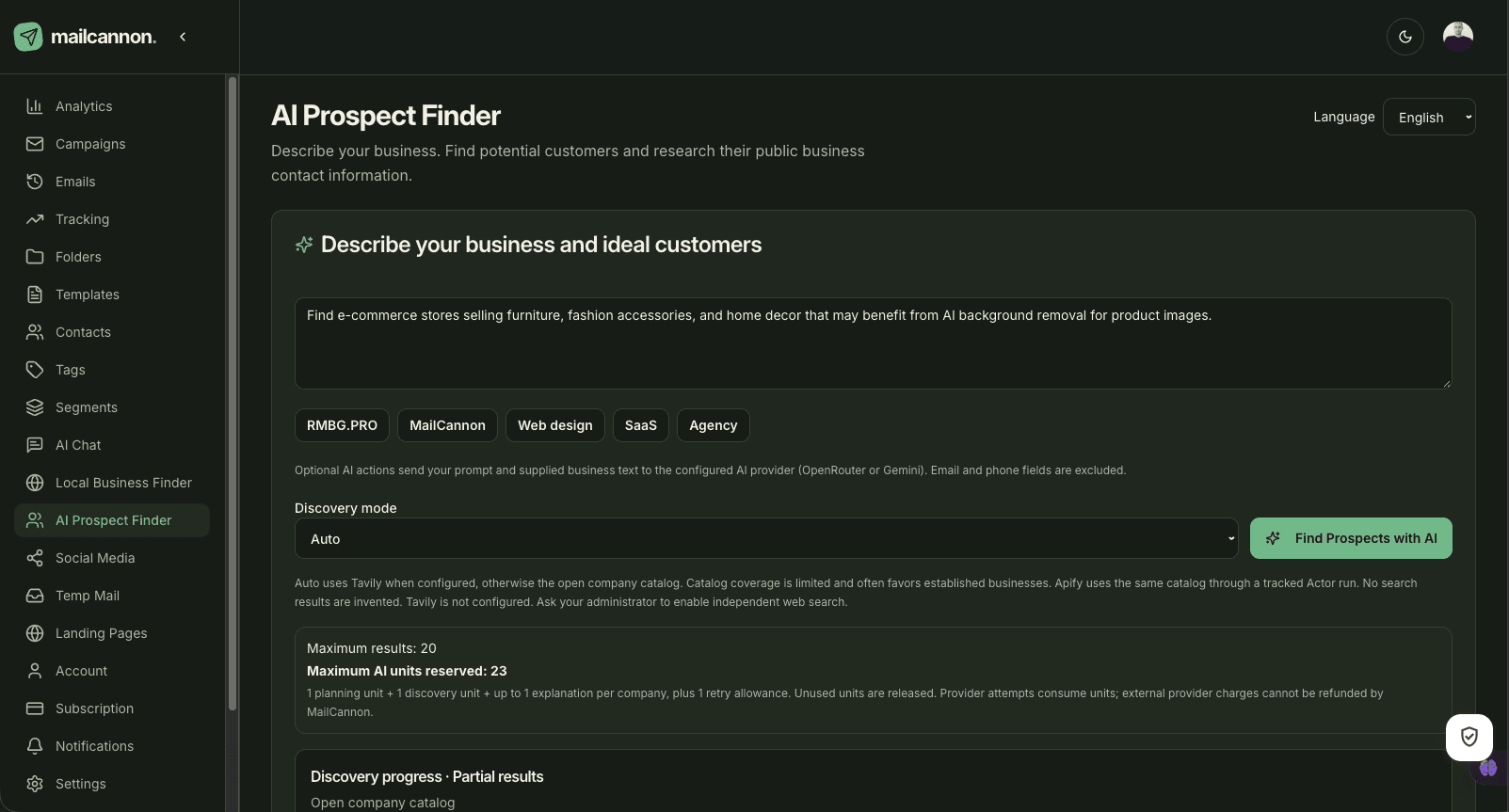Click the Folders folder icon

click(35, 257)
